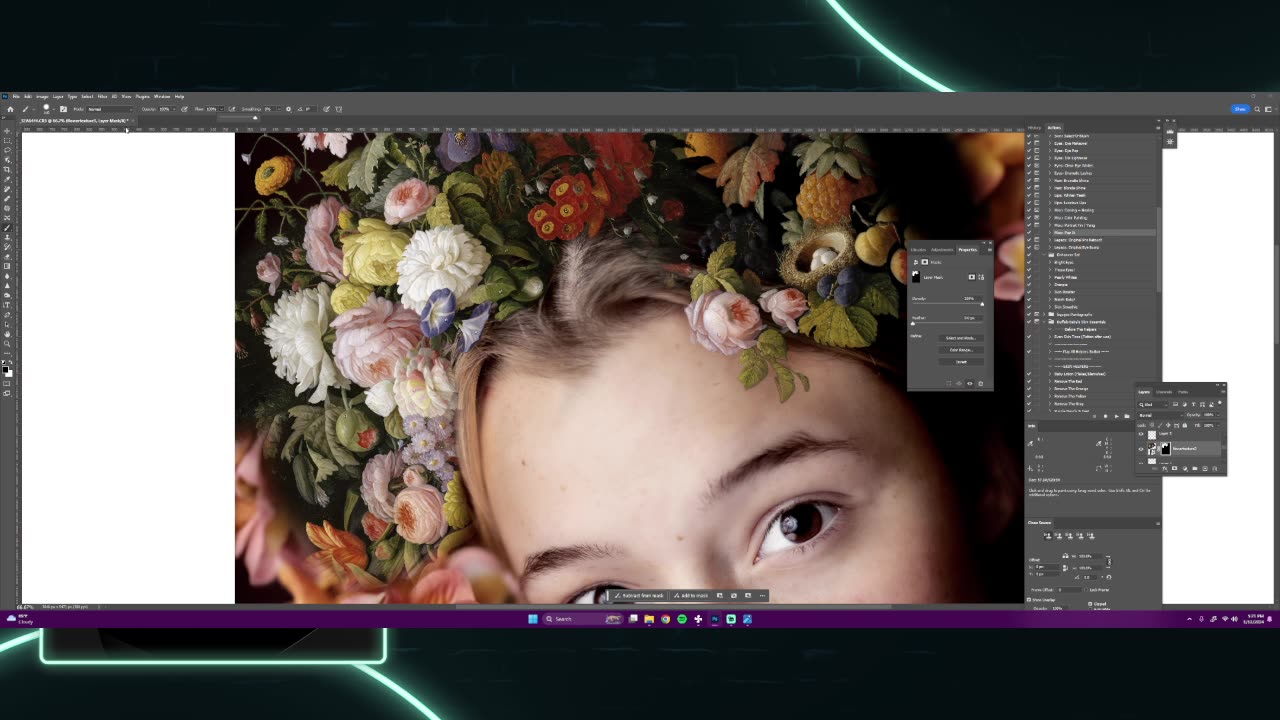1280x720 pixels.
Task: Click the flowertexture2 layer mask thumbnail
Action: click(1166, 449)
